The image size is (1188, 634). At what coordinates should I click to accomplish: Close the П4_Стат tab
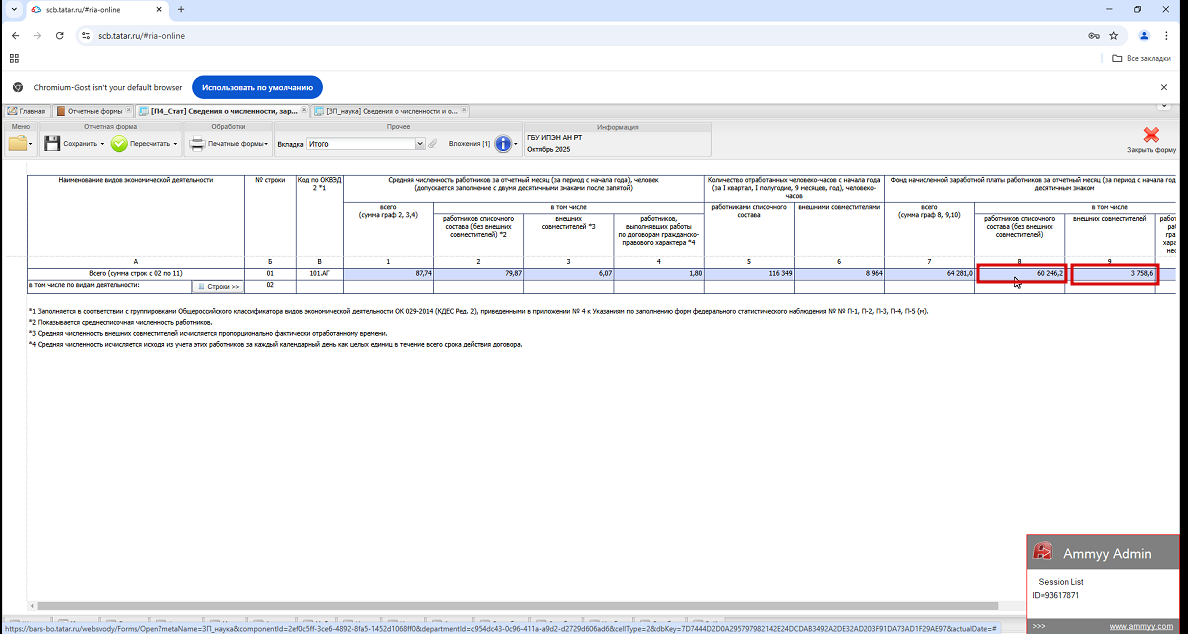click(305, 111)
